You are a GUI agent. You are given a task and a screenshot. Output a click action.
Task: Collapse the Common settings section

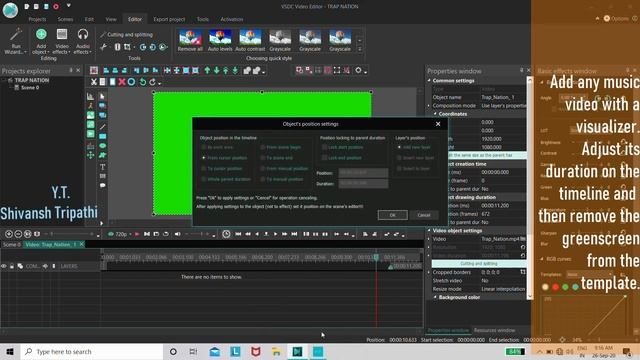429,80
